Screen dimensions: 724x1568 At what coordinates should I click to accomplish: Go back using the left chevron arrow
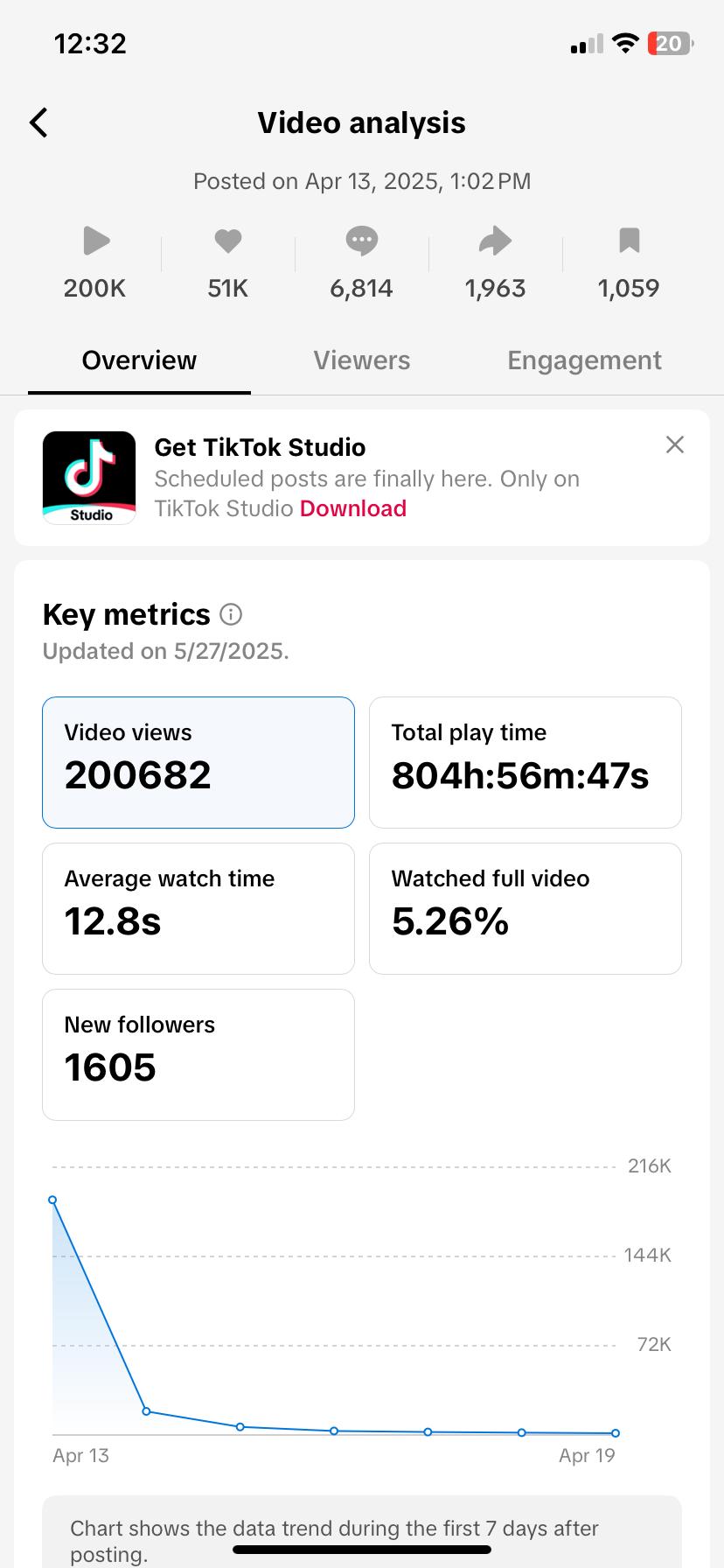[x=38, y=122]
